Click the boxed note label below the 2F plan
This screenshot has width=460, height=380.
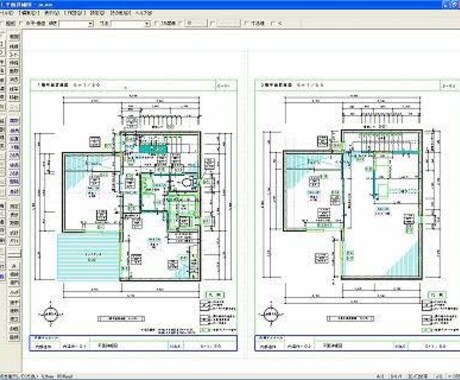[350, 318]
